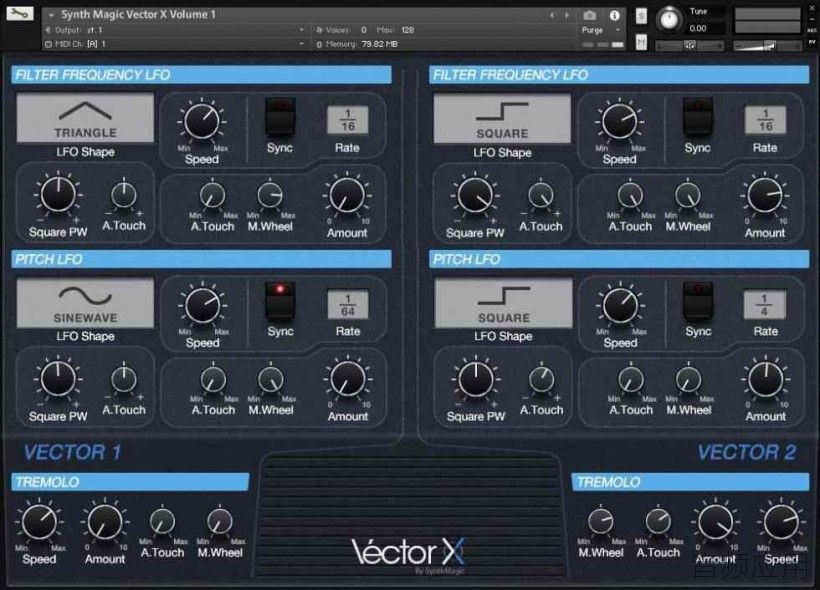Click the camera snapshot icon

pyautogui.click(x=589, y=16)
